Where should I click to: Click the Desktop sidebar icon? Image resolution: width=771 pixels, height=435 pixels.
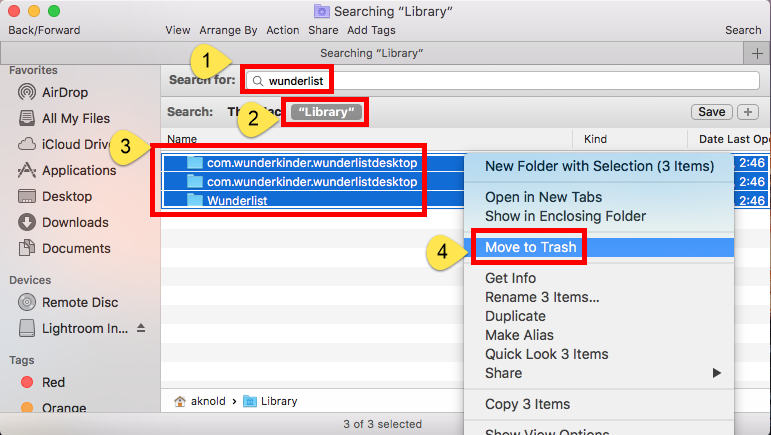tap(27, 196)
